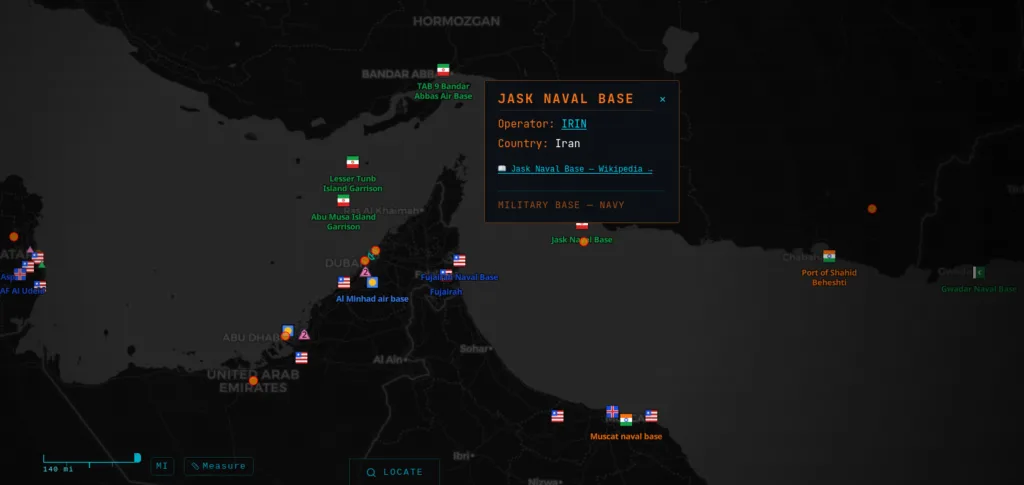Click the HORMOZGAN region label
1024x485 pixels.
click(x=456, y=21)
